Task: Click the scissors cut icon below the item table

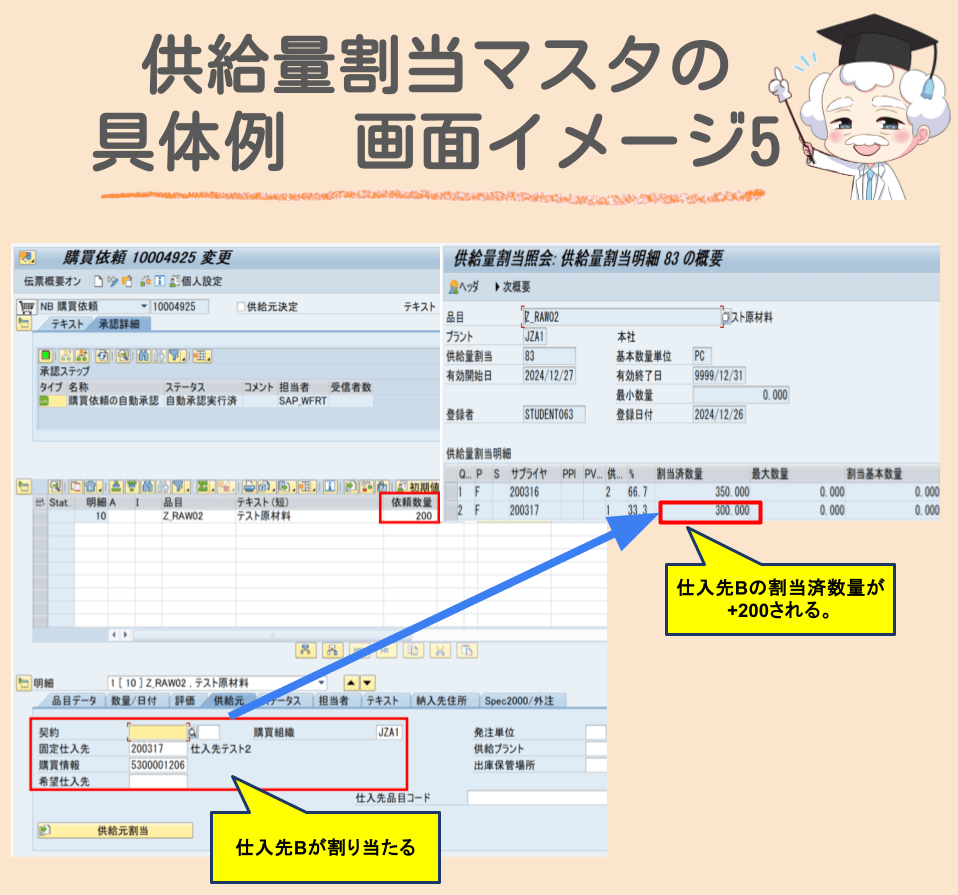Action: pos(440,649)
